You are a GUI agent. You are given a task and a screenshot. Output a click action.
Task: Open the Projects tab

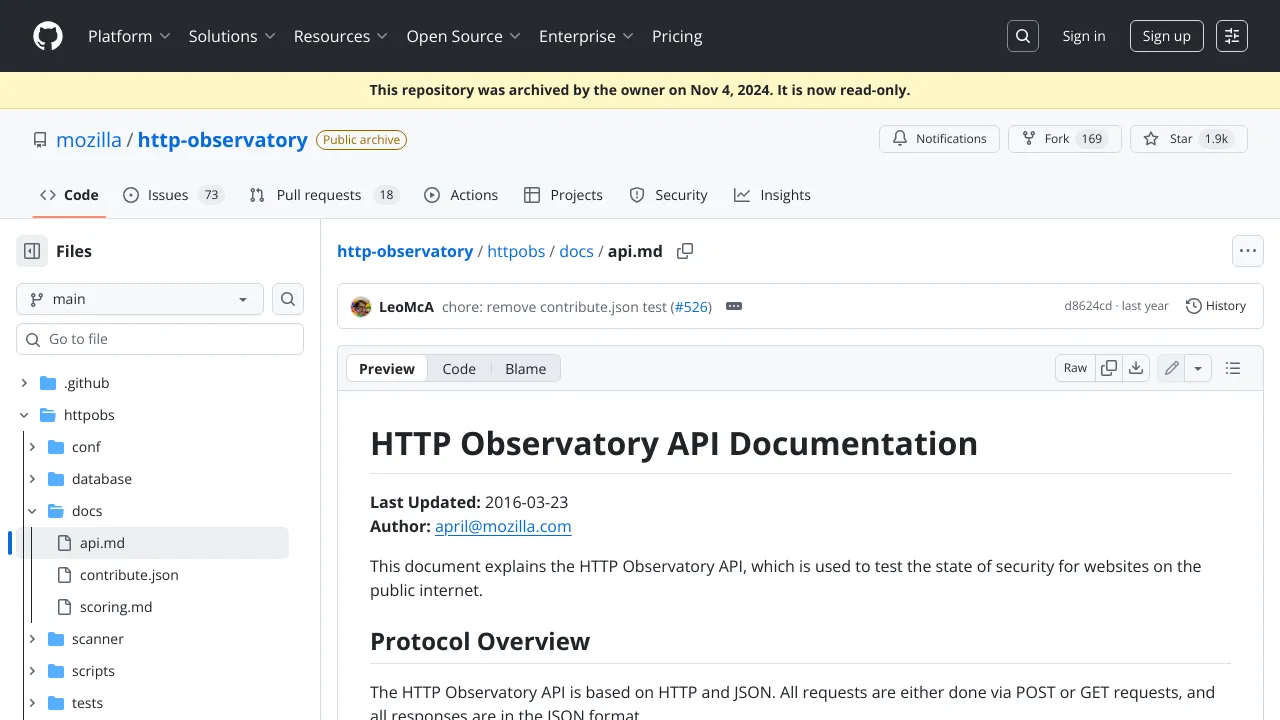[x=564, y=195]
